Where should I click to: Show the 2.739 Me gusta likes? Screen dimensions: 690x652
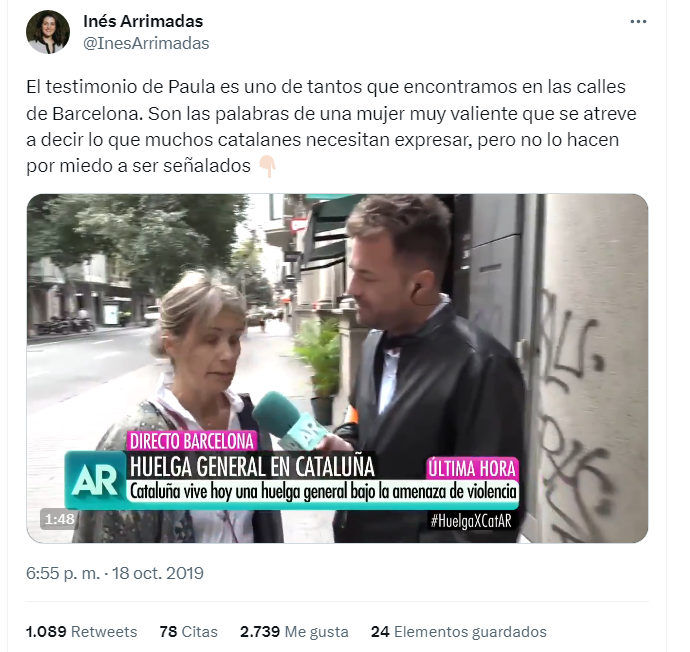point(294,632)
